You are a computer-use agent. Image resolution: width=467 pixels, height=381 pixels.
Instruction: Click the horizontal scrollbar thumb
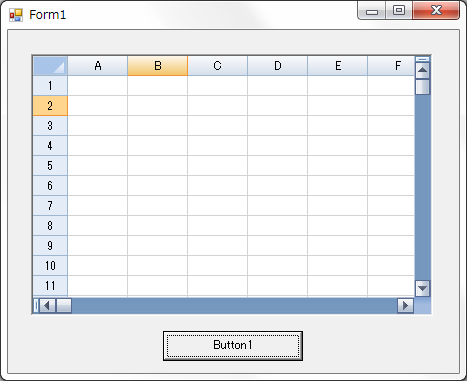coord(64,306)
